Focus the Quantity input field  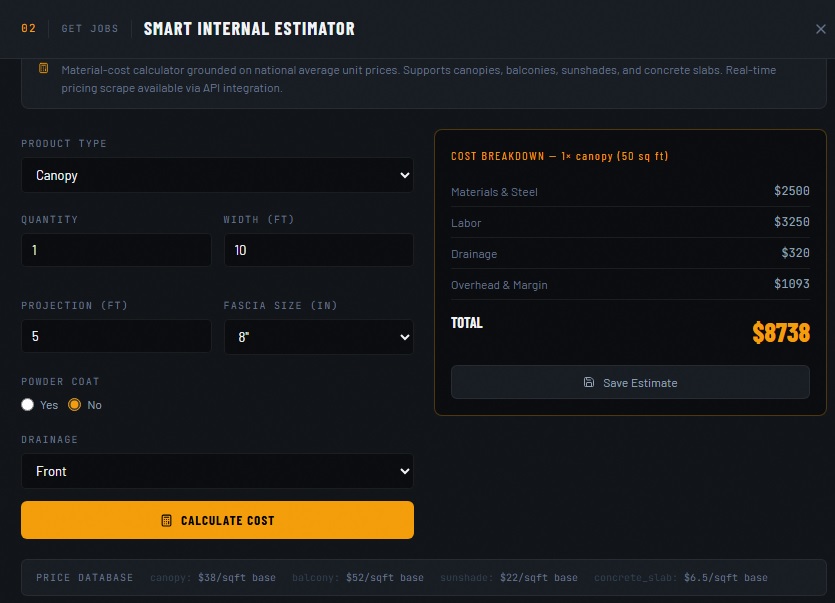pyautogui.click(x=116, y=250)
